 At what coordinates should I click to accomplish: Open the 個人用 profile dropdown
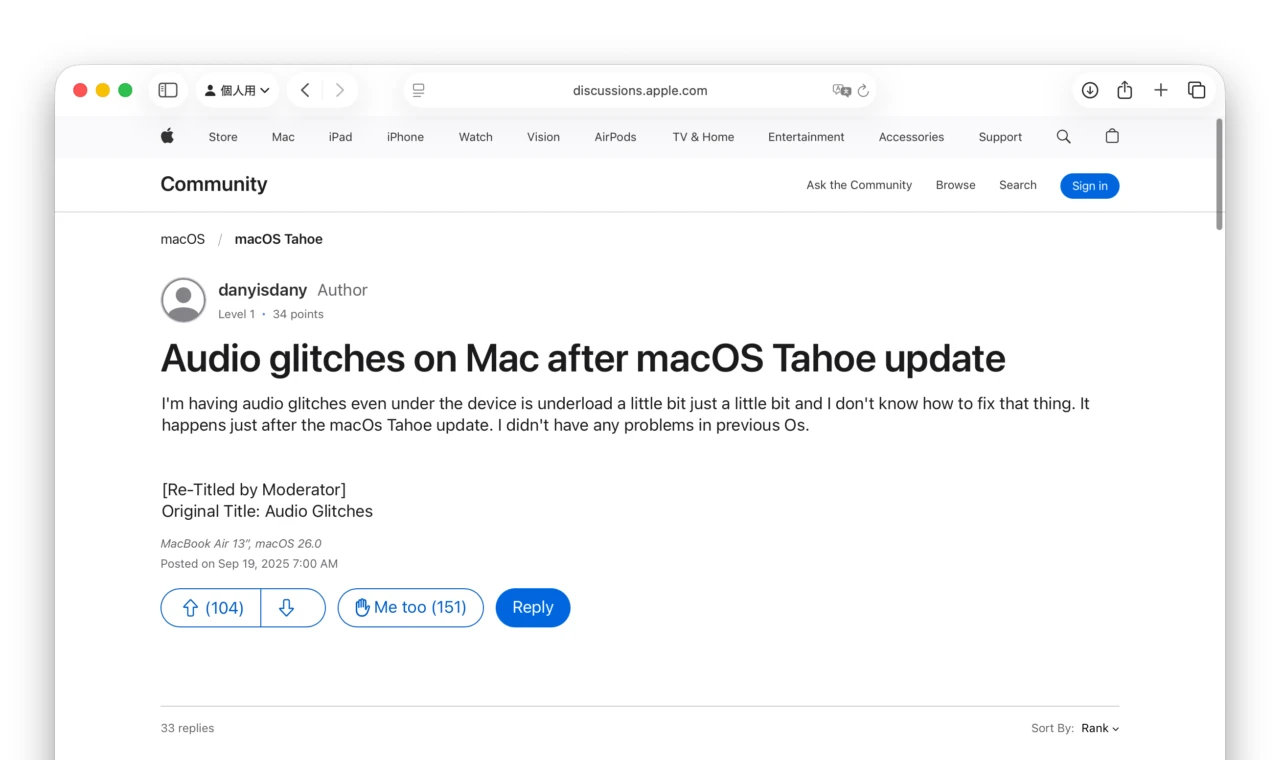[237, 89]
